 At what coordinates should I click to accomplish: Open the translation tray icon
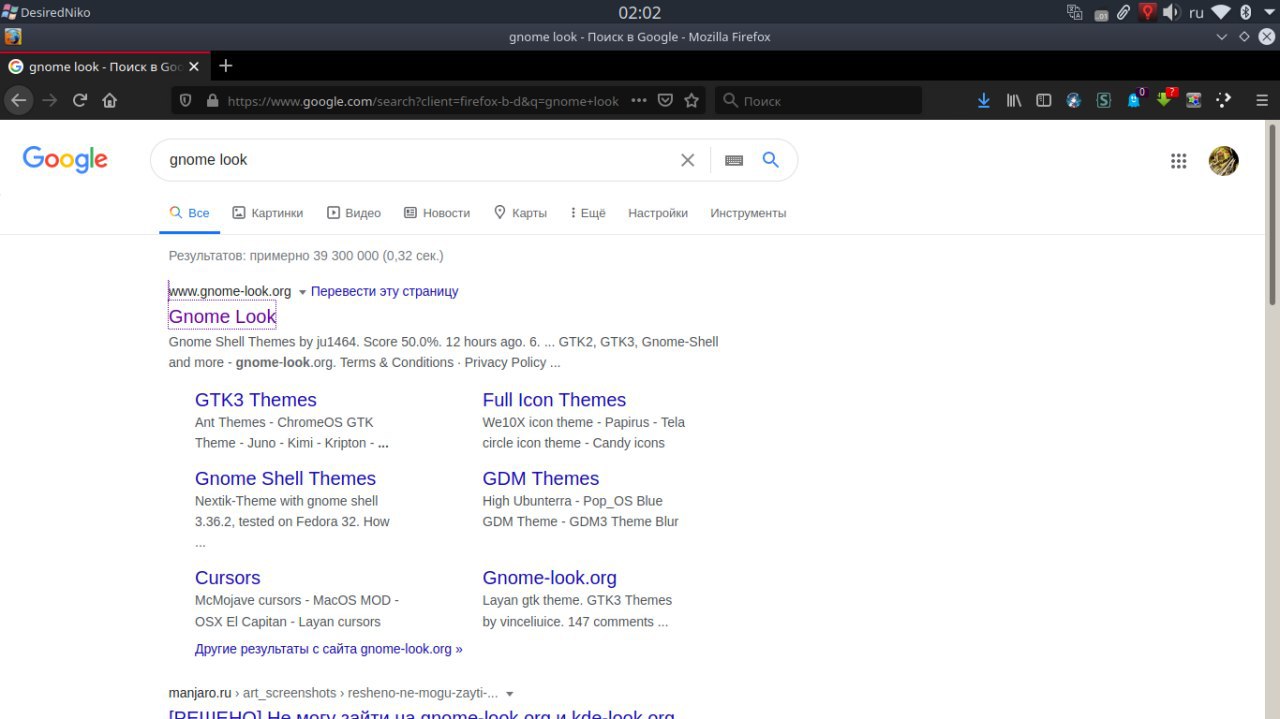pyautogui.click(x=1075, y=13)
